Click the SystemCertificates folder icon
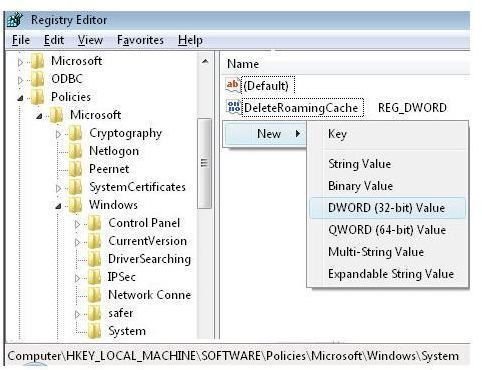The height and width of the screenshot is (370, 482). (x=76, y=187)
